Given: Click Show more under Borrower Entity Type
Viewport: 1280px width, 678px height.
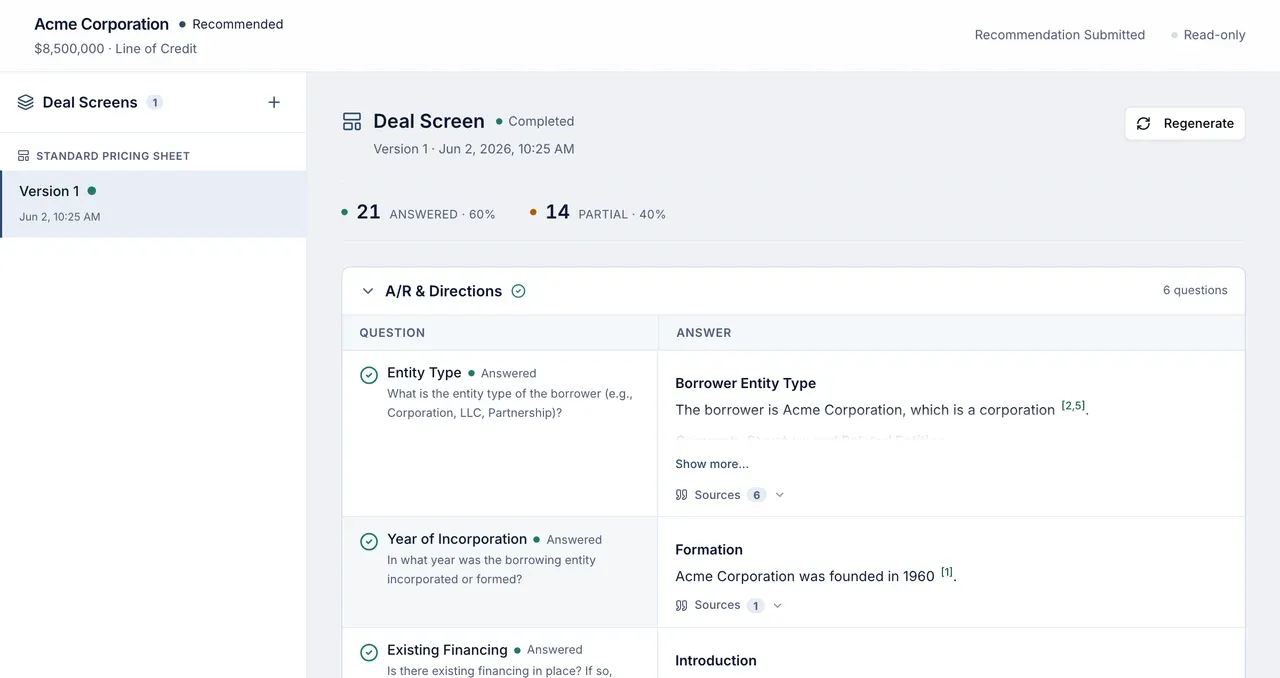Looking at the screenshot, I should (x=712, y=464).
